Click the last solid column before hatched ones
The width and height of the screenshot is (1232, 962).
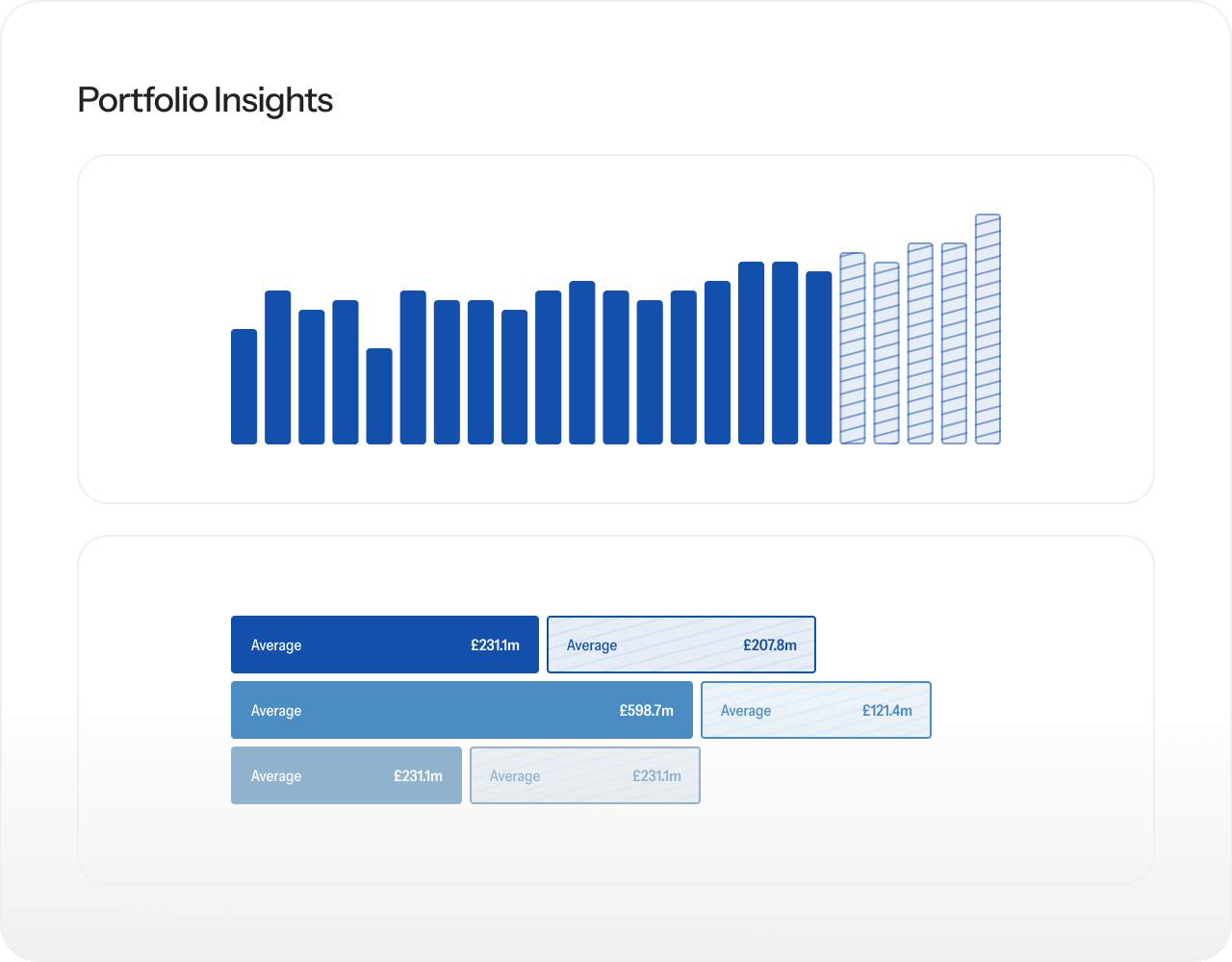click(818, 358)
